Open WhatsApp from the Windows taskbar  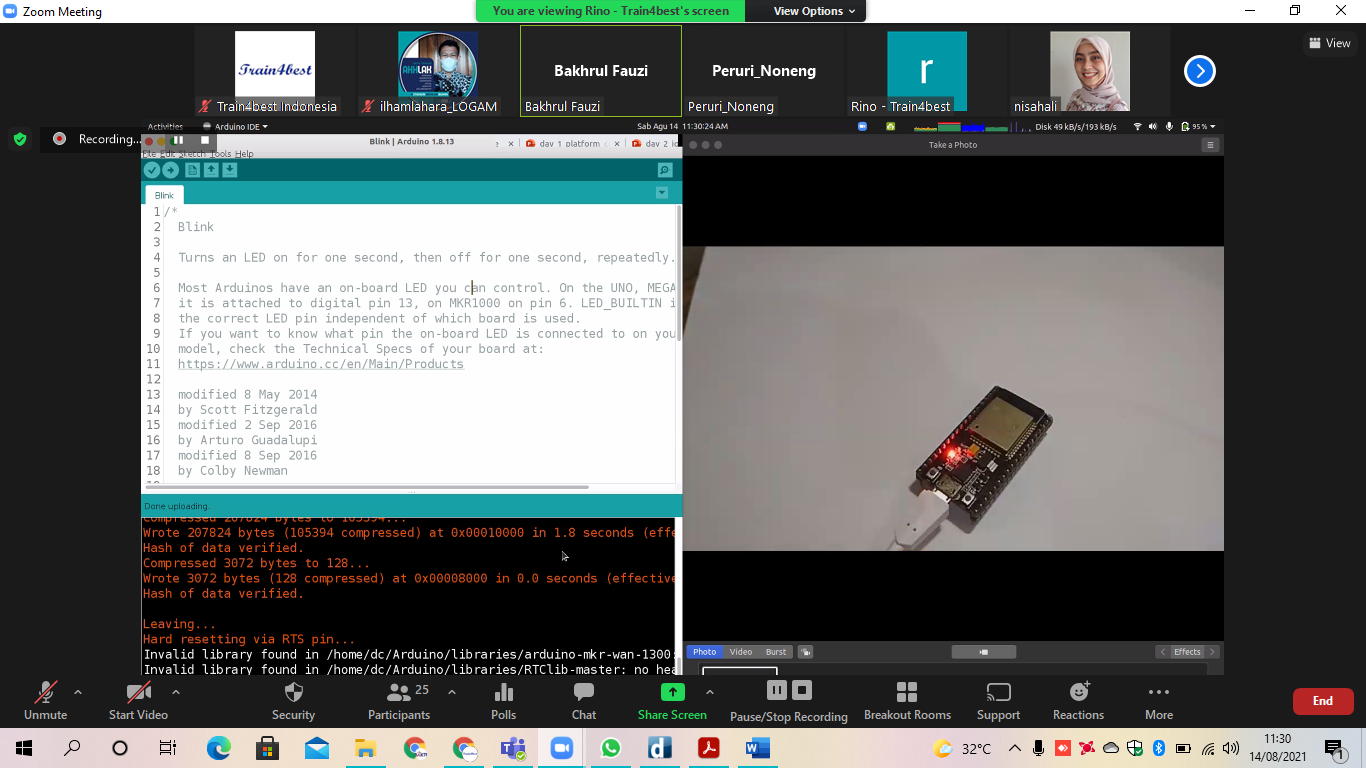(x=611, y=748)
